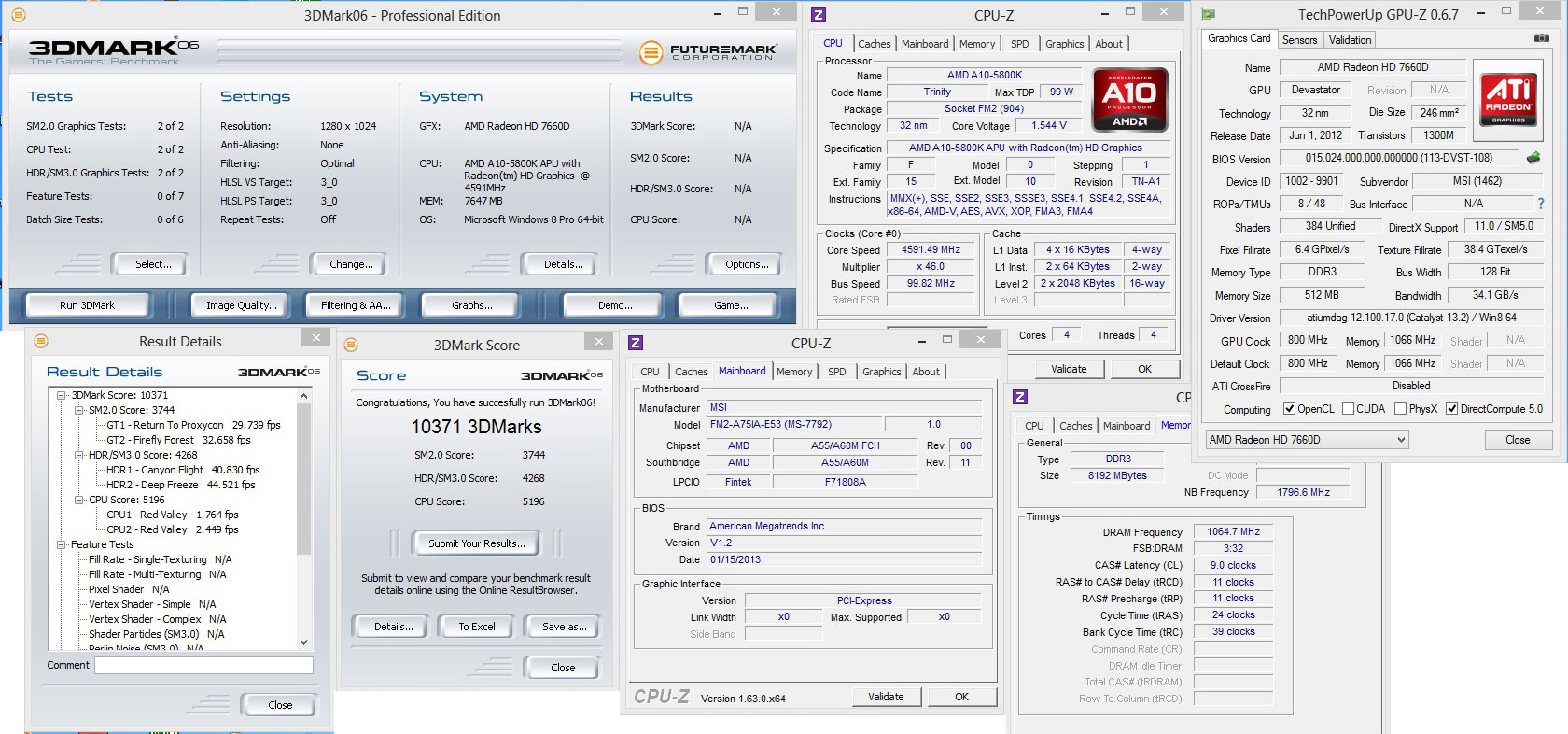The image size is (1568, 734).
Task: Toggle the DirectCompute 5.0 checkbox
Action: pos(1451,409)
